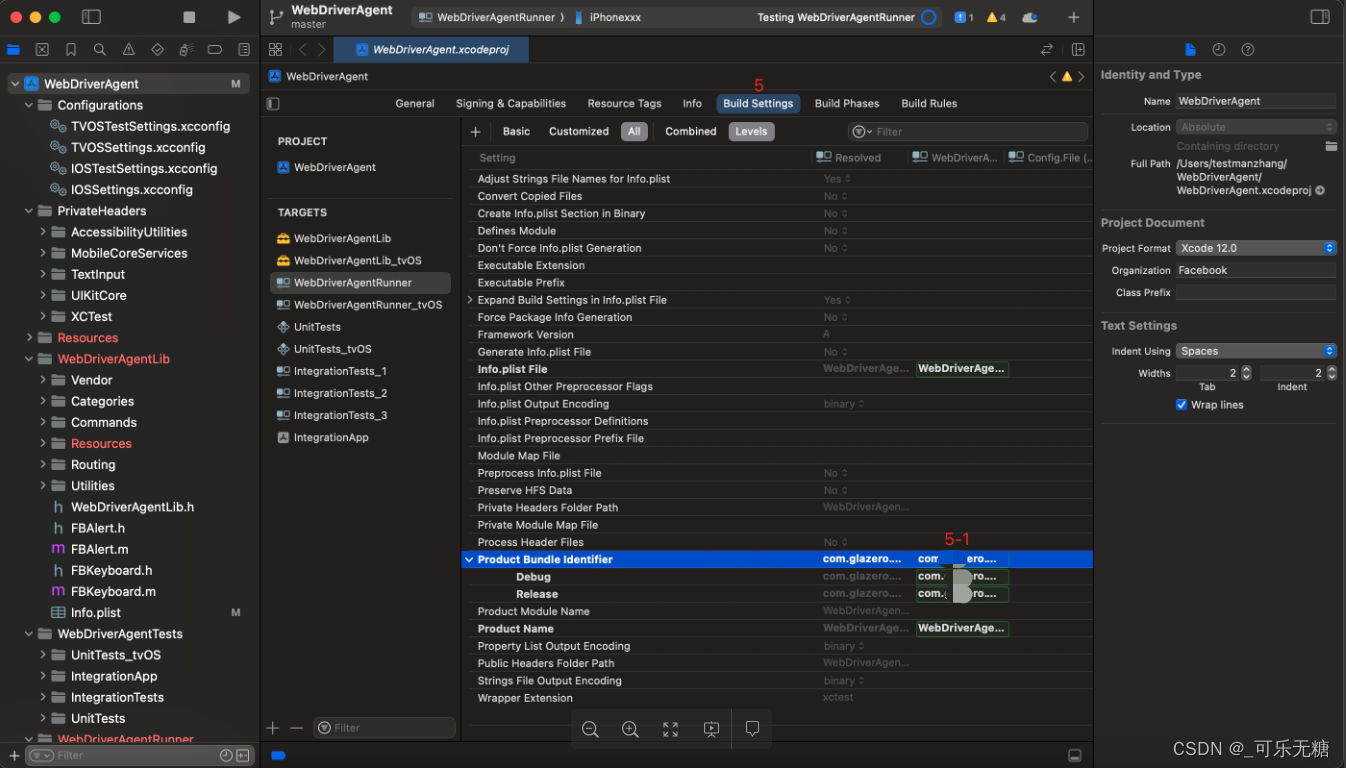Open the Test navigator diamond icon
The width and height of the screenshot is (1346, 768).
(158, 49)
